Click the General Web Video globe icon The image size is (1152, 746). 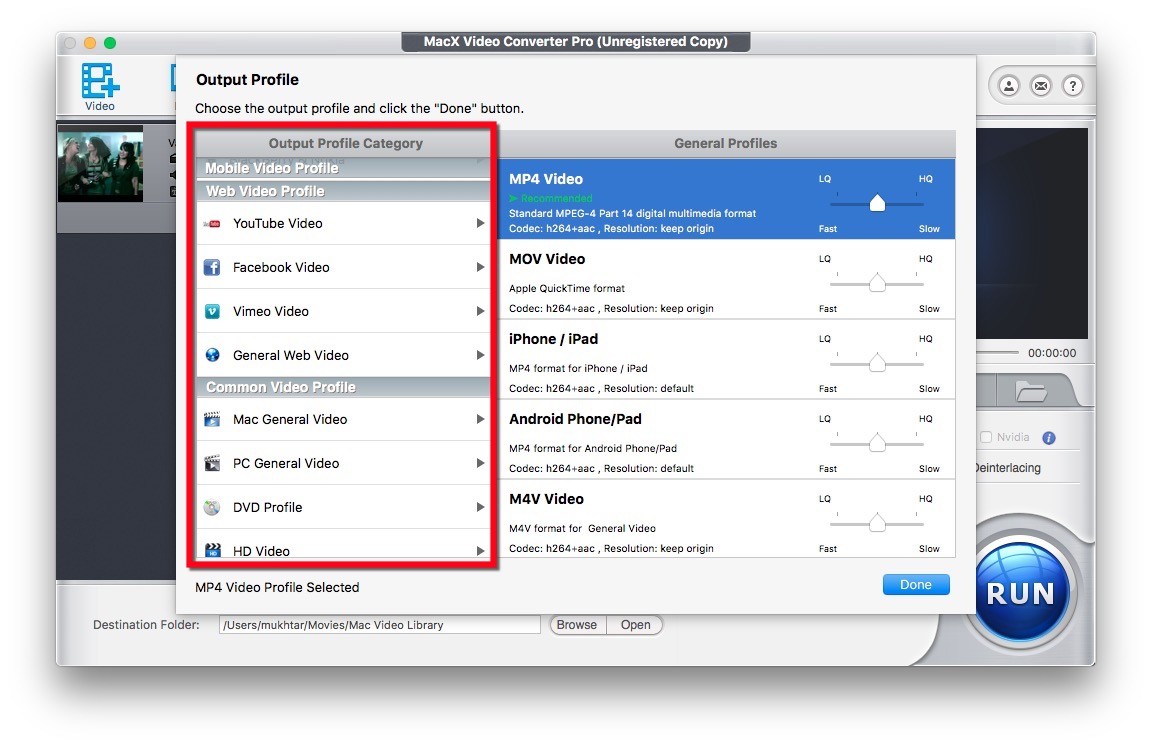212,355
